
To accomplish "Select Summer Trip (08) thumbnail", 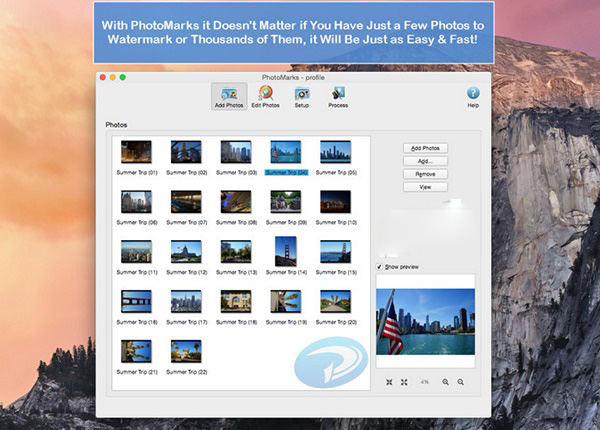I will point(236,202).
